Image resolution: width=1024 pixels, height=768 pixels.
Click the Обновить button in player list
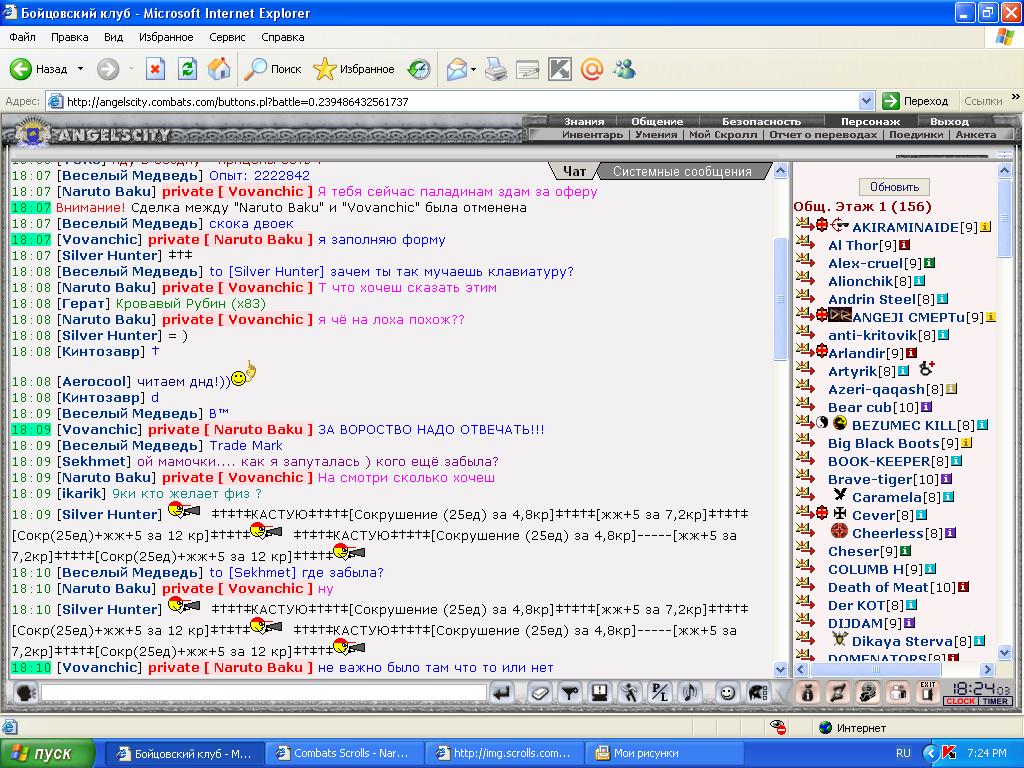(894, 187)
